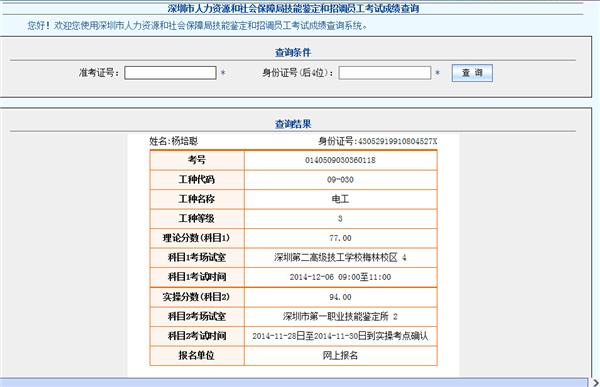This screenshot has width=600, height=387.
Task: Click the venue 深圳市第一职业技能鉴定所 2
Action: (340, 317)
